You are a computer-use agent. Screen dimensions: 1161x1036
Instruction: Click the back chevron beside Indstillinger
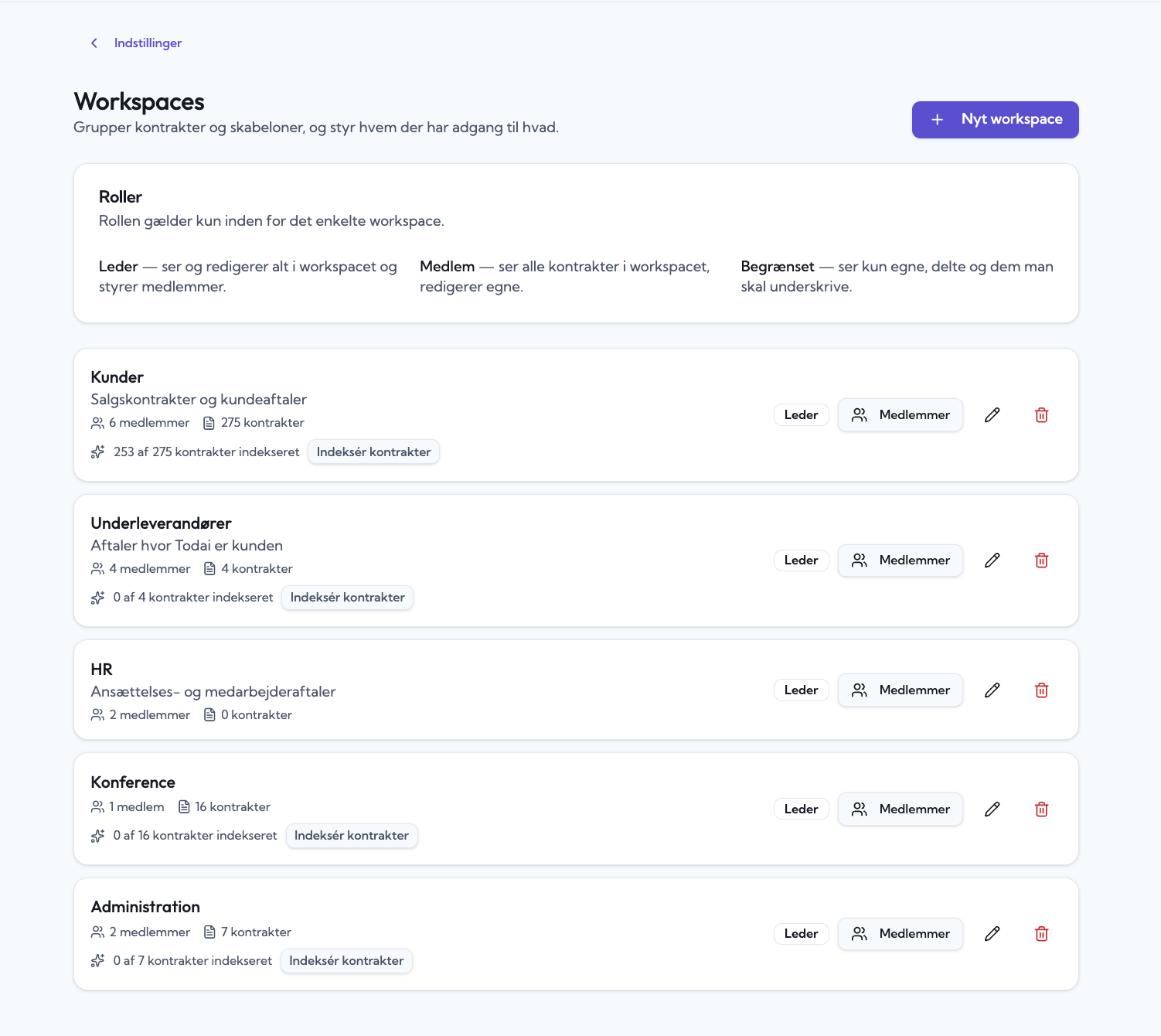pos(94,43)
